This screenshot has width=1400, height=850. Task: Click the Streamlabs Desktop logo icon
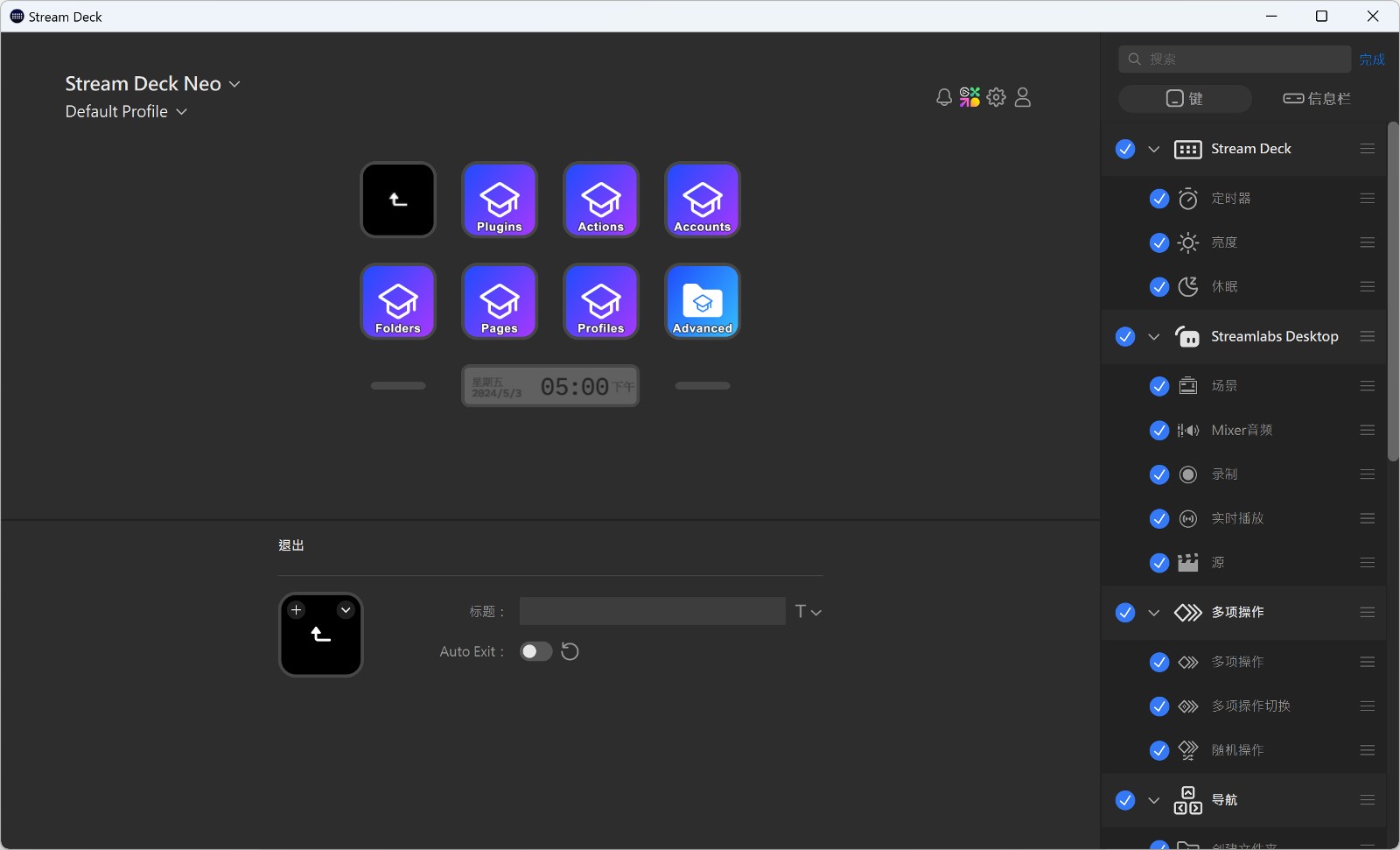1187,336
